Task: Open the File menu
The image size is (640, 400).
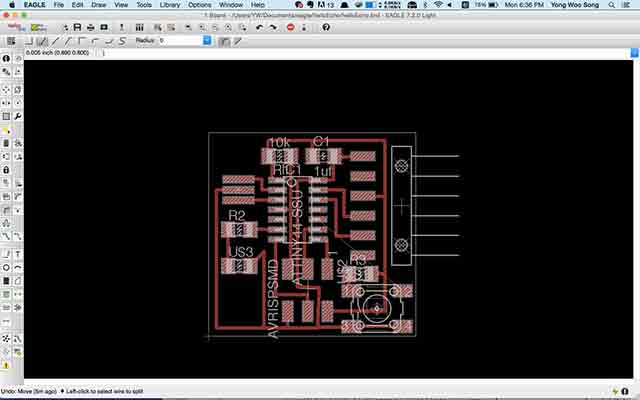Action: [x=59, y=5]
